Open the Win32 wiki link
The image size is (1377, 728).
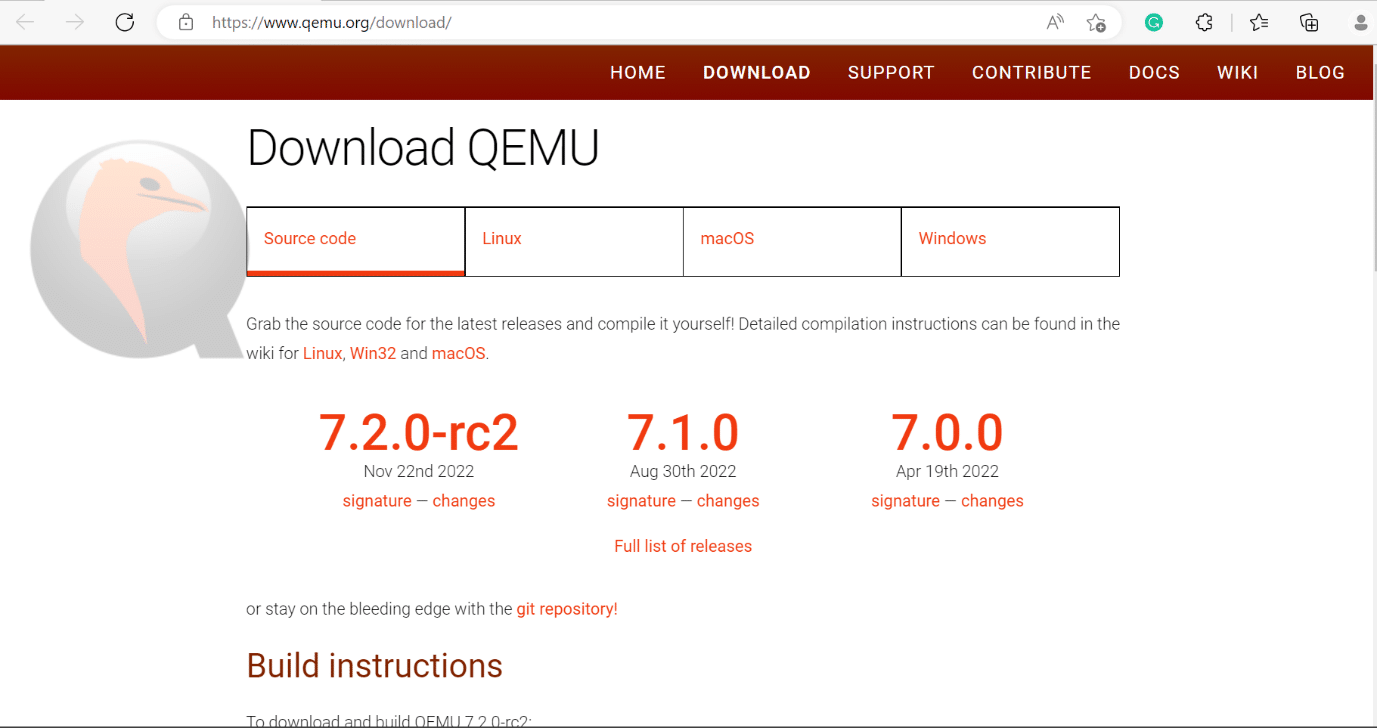point(373,353)
